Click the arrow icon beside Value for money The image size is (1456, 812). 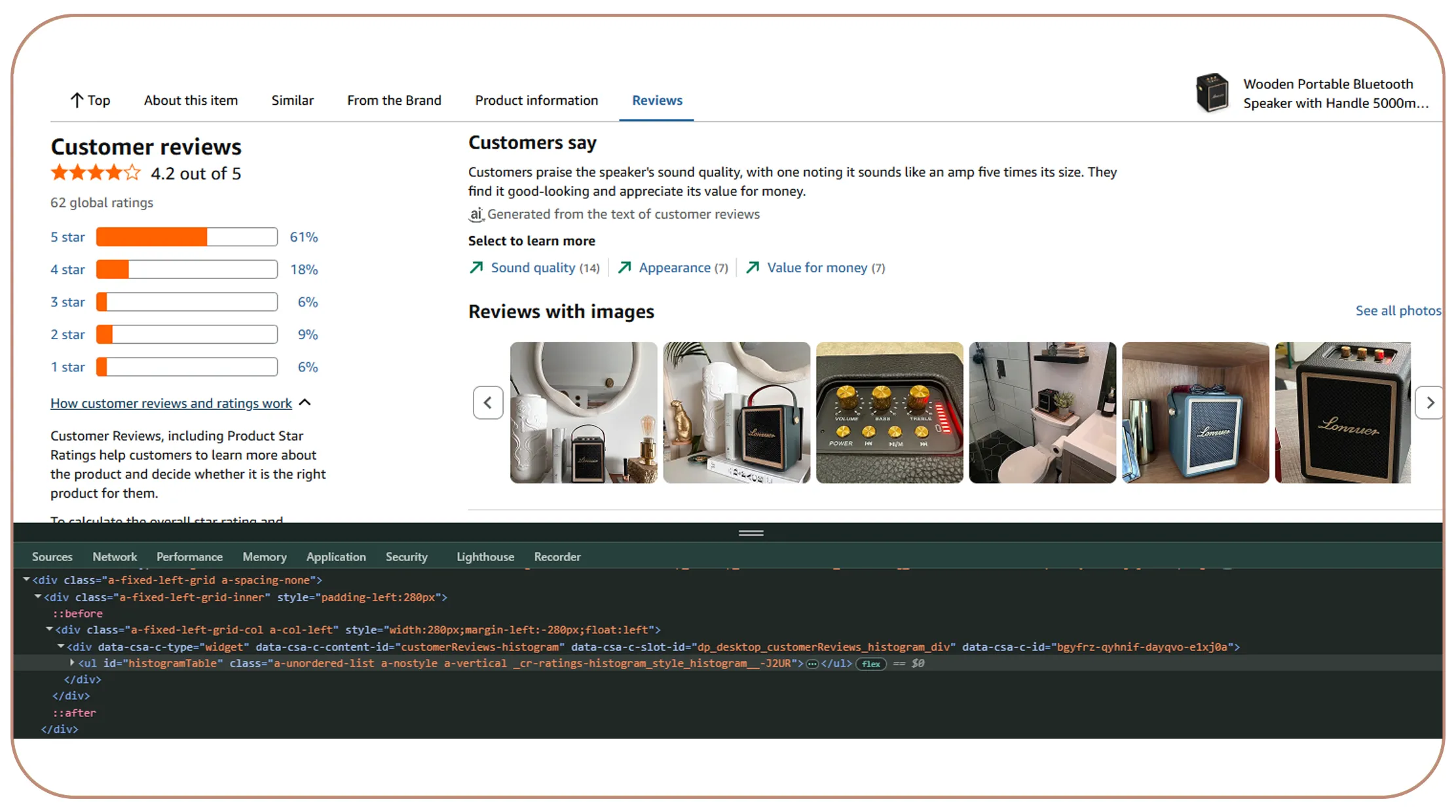coord(753,268)
